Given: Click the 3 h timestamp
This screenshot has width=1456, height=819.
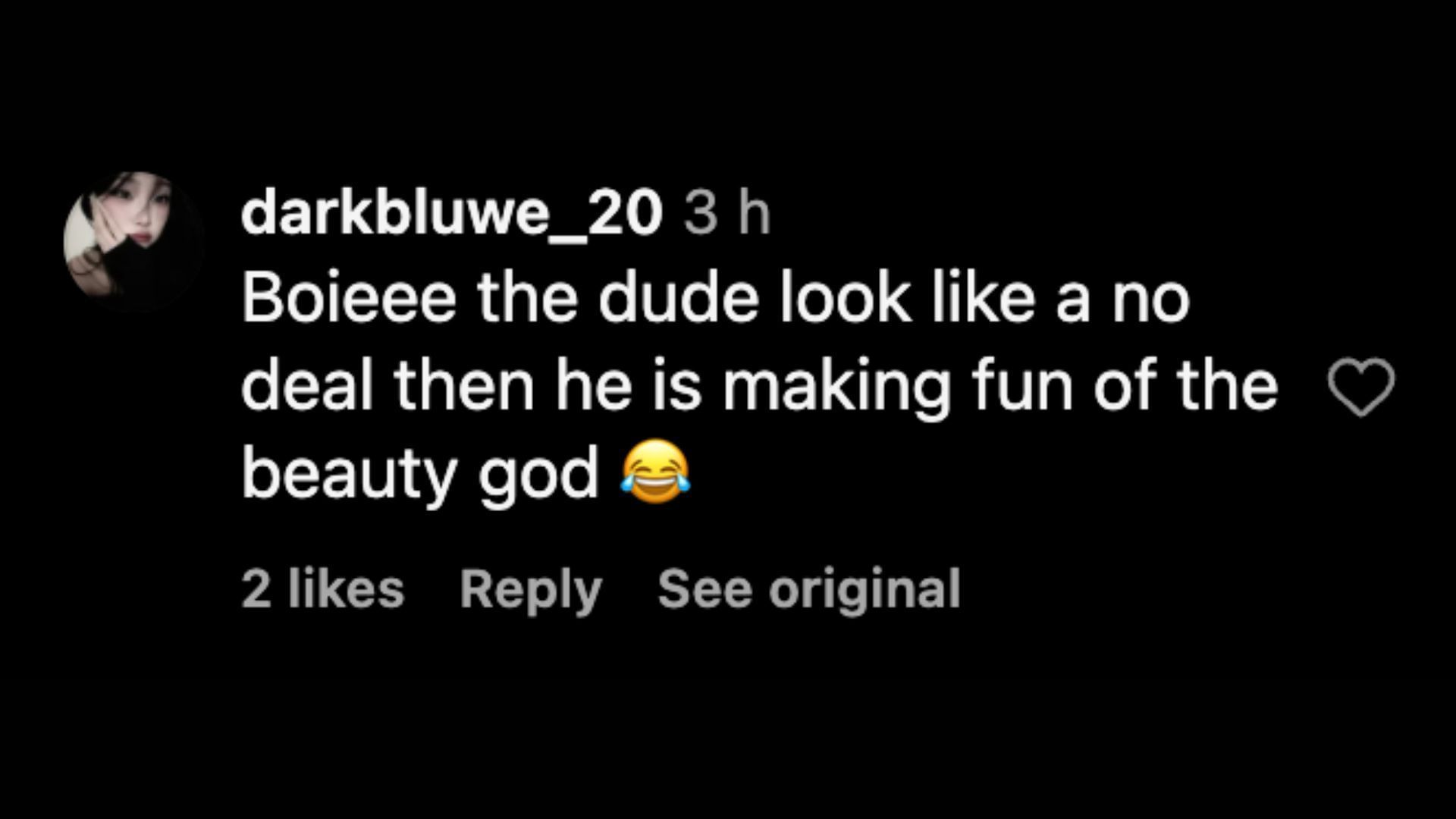Looking at the screenshot, I should pos(726,215).
